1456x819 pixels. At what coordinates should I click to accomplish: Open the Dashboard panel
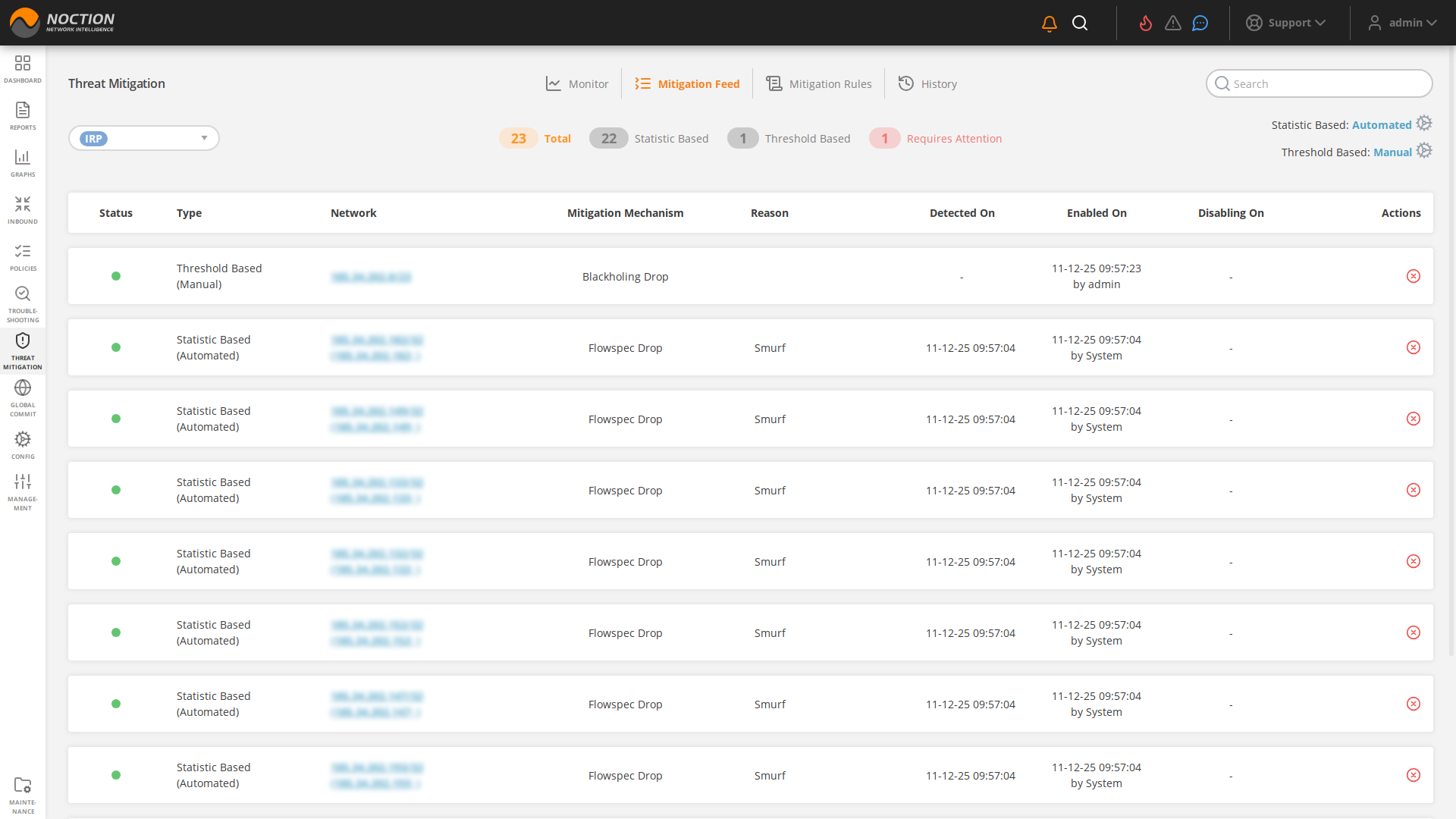click(23, 68)
